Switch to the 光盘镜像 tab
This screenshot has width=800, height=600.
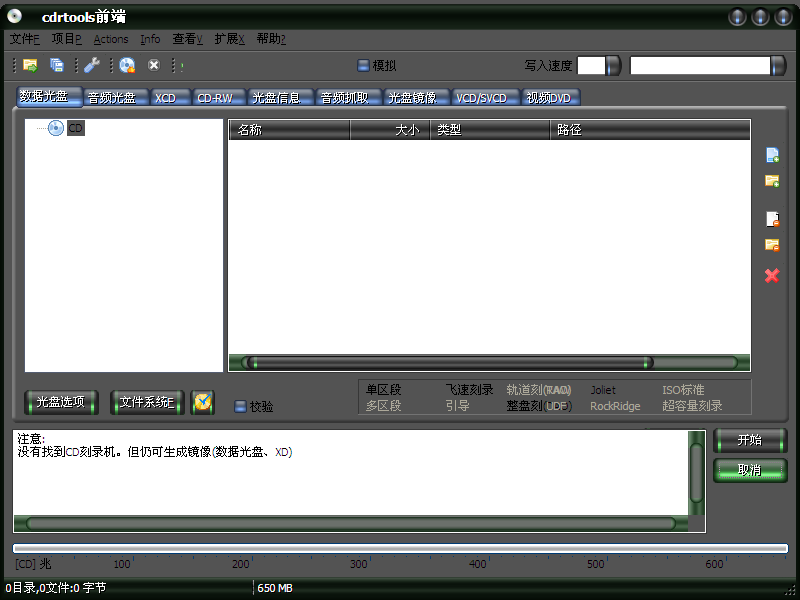click(417, 97)
